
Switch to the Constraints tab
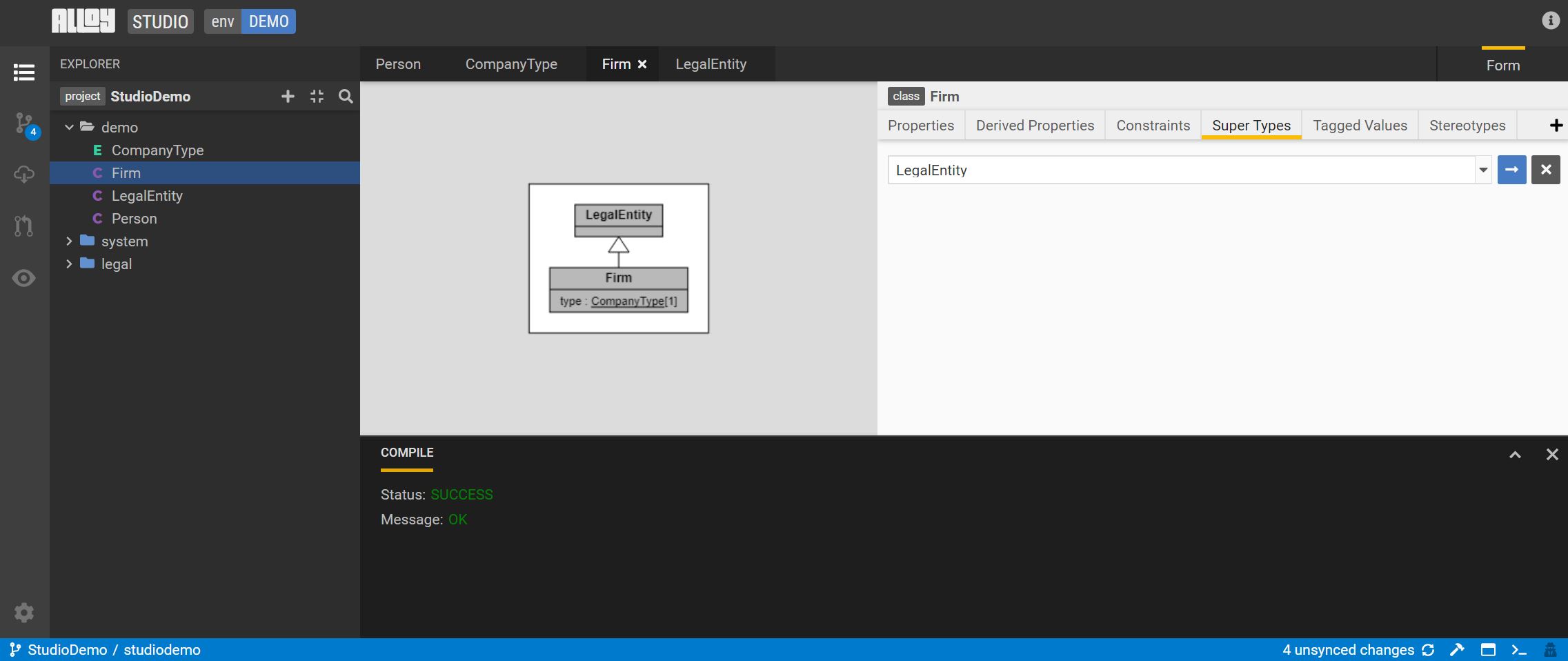coord(1153,126)
